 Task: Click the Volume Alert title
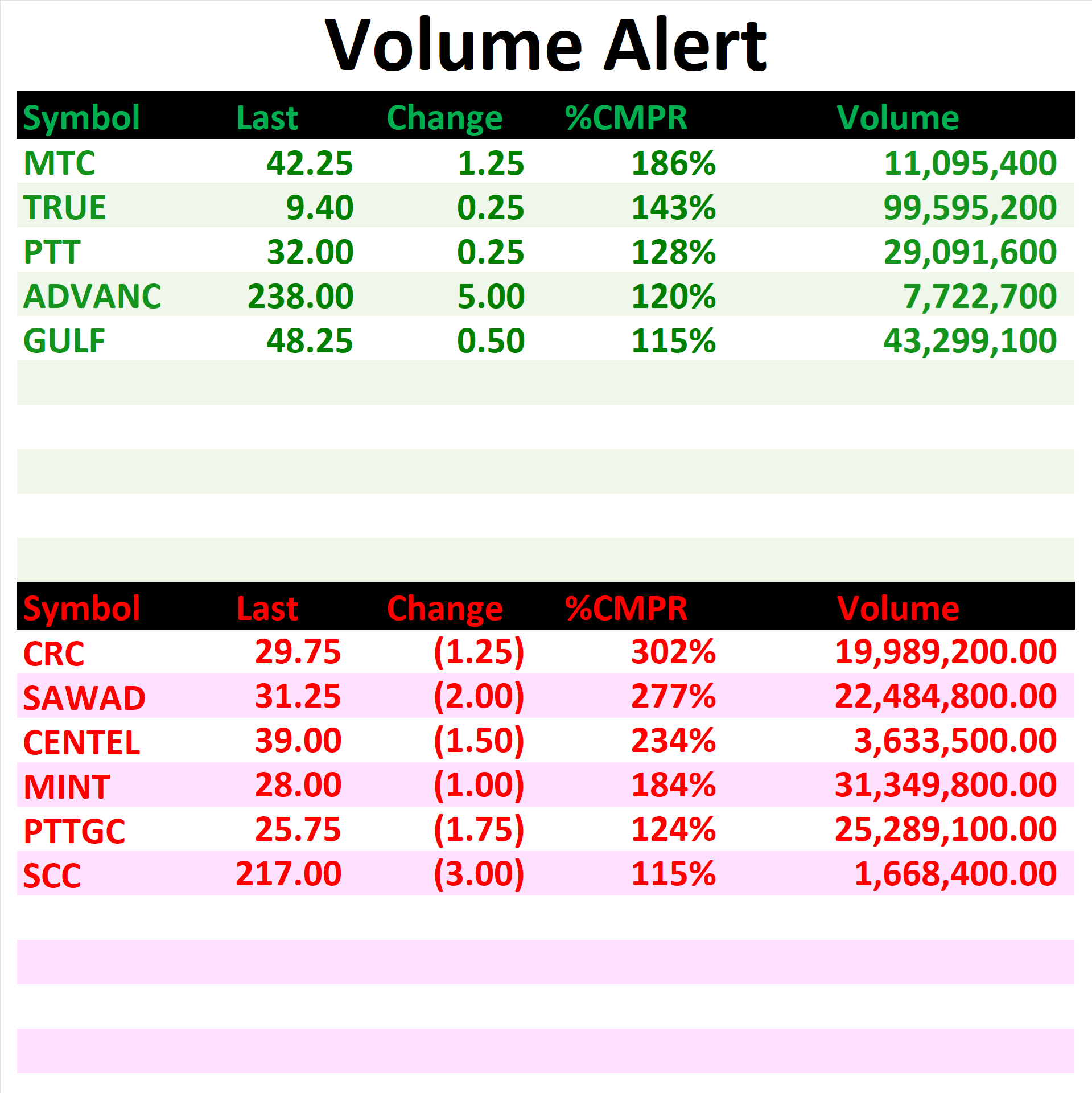pyautogui.click(x=546, y=46)
